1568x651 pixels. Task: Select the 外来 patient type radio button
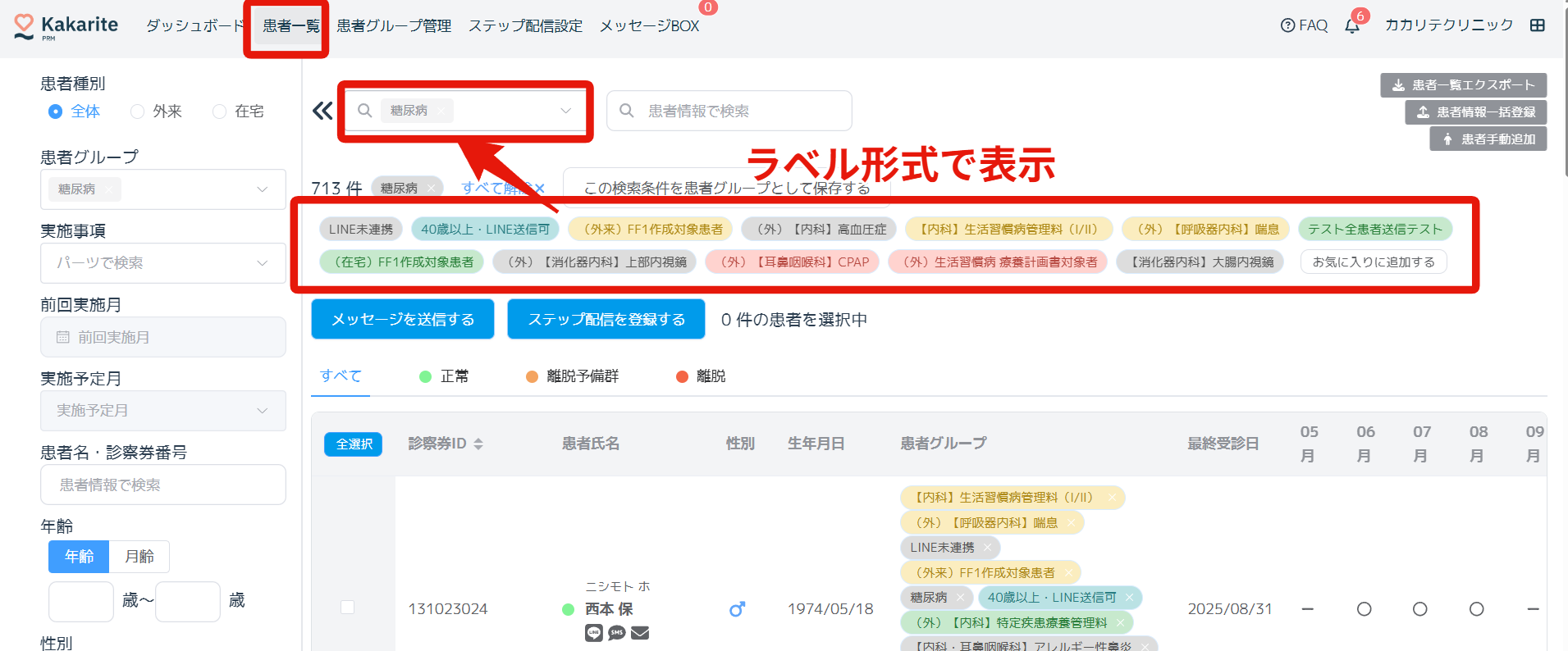click(x=138, y=112)
